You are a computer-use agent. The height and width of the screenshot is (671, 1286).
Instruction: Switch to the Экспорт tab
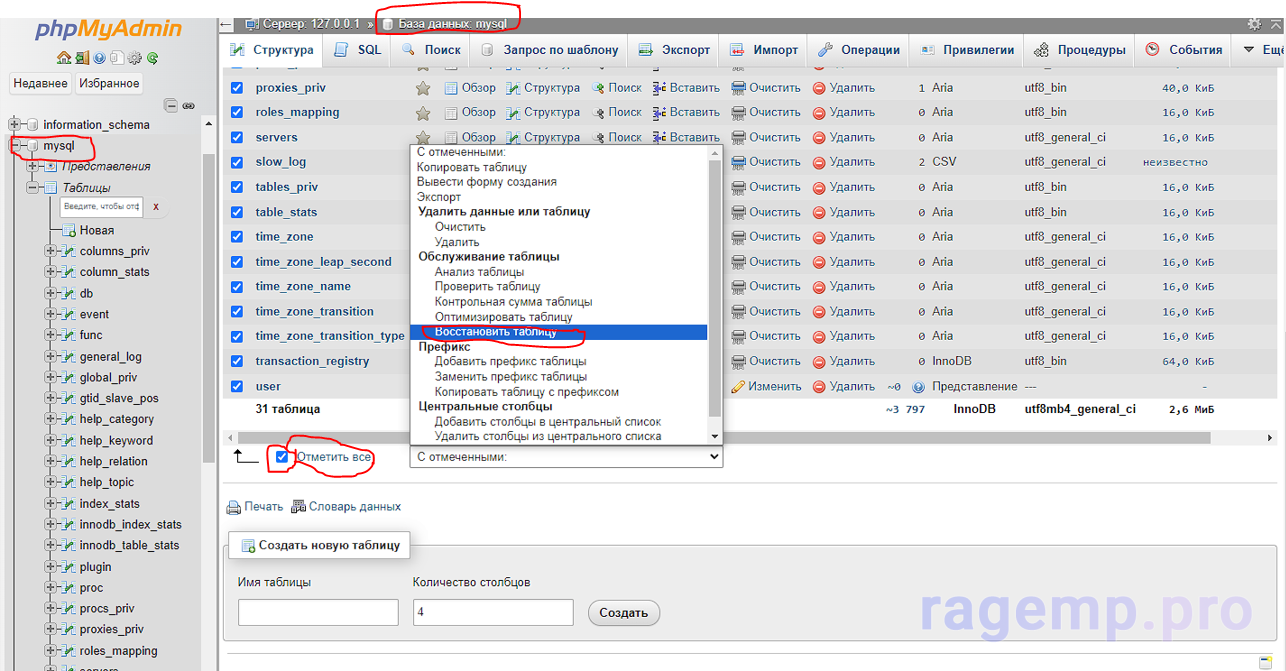pos(674,49)
